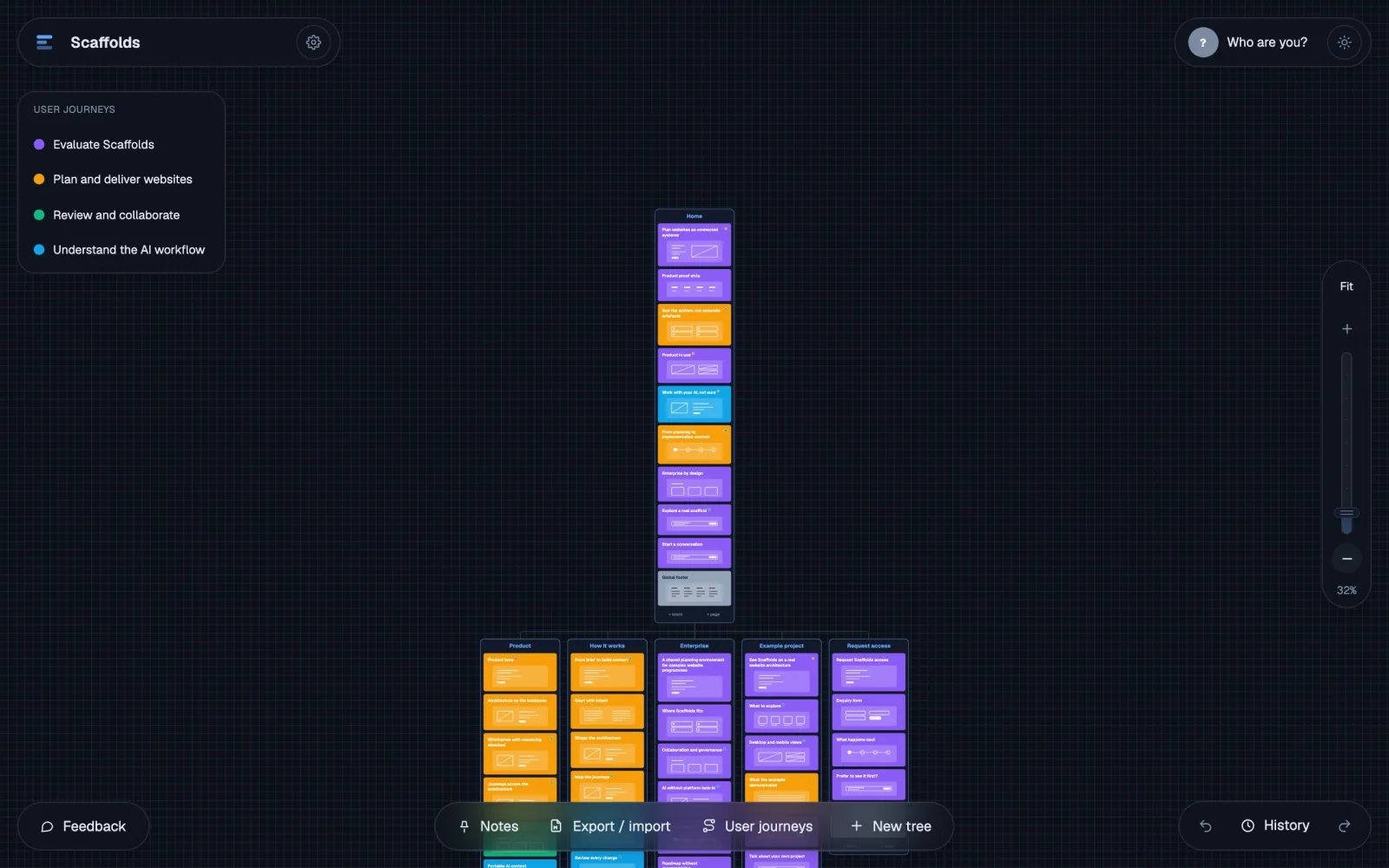Select 'Collaboration and governance' block
The height and width of the screenshot is (868, 1389).
694,760
